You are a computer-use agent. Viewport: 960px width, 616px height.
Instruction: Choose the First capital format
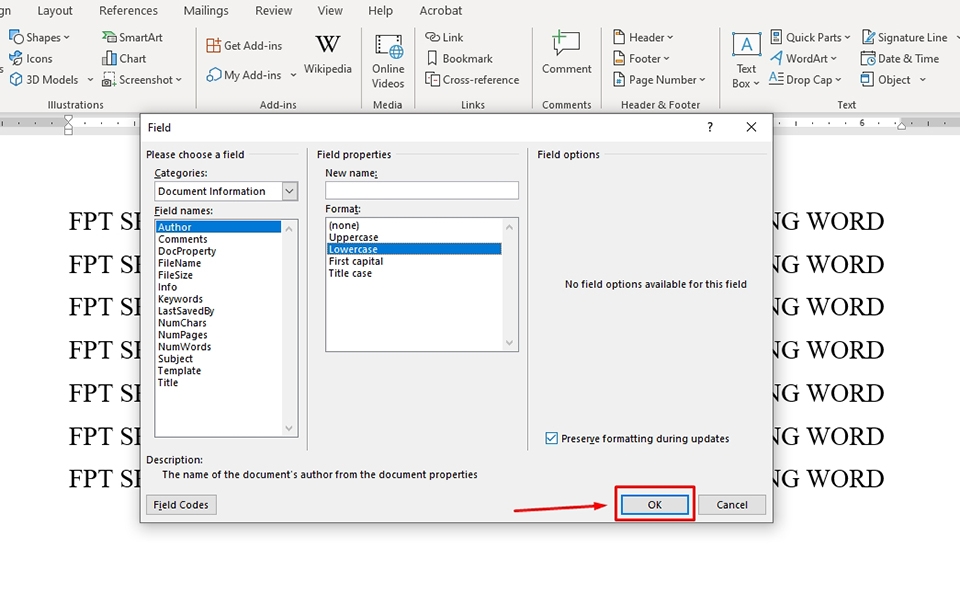pyautogui.click(x=414, y=261)
